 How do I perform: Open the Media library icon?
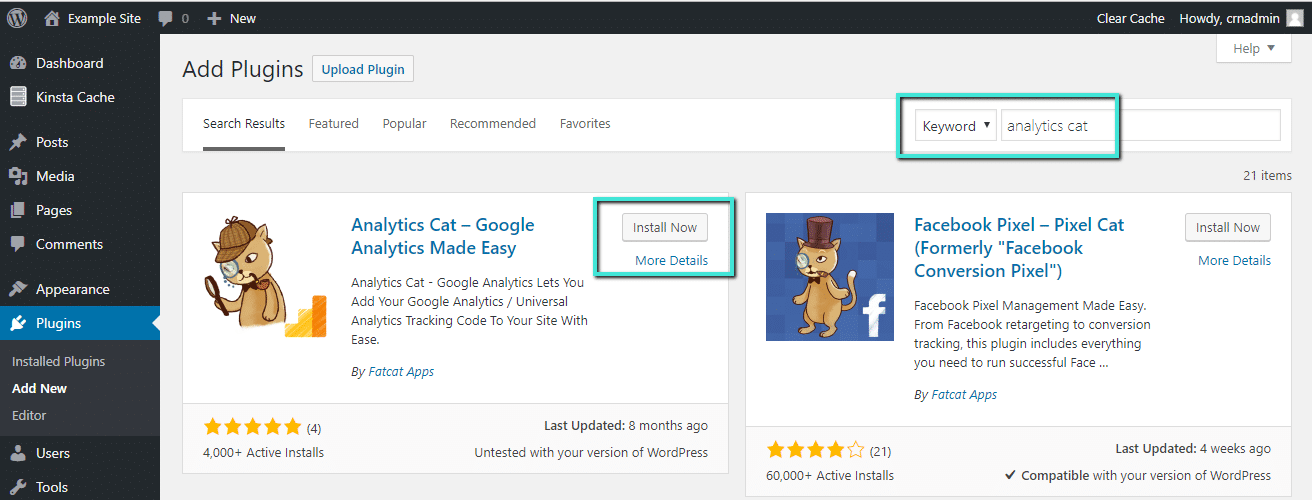[18, 176]
